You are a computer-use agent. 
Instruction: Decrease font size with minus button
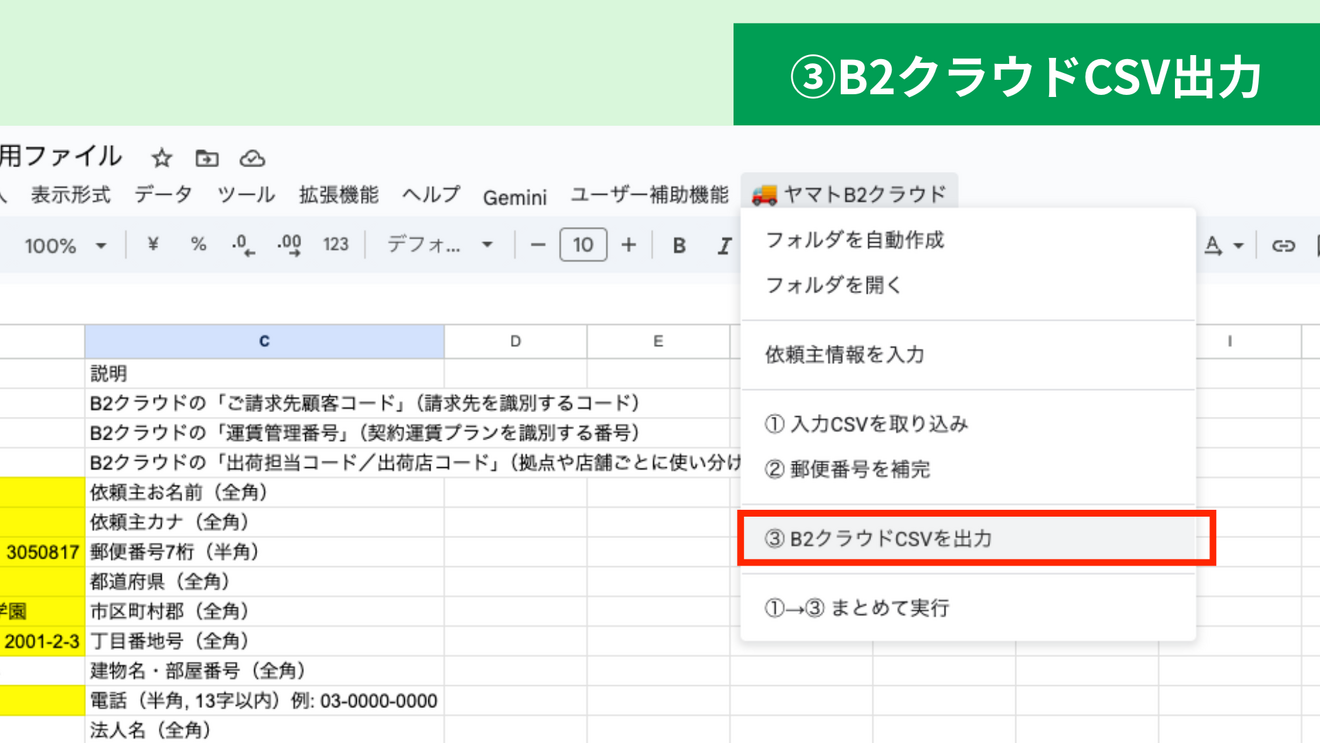pyautogui.click(x=538, y=245)
